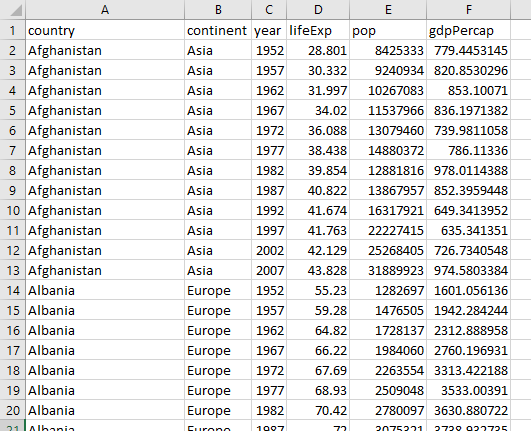Click Afghanistan in row 9

click(x=105, y=190)
